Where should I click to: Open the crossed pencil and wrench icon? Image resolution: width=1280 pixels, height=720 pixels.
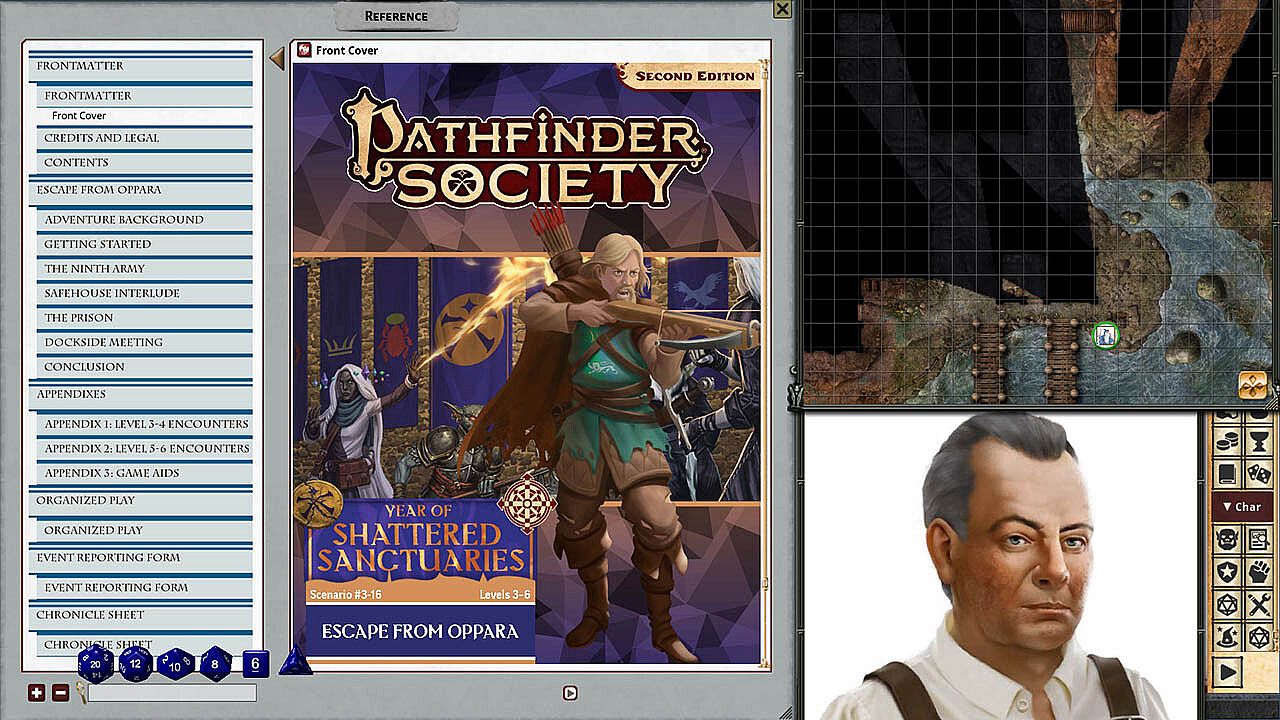pos(1260,604)
